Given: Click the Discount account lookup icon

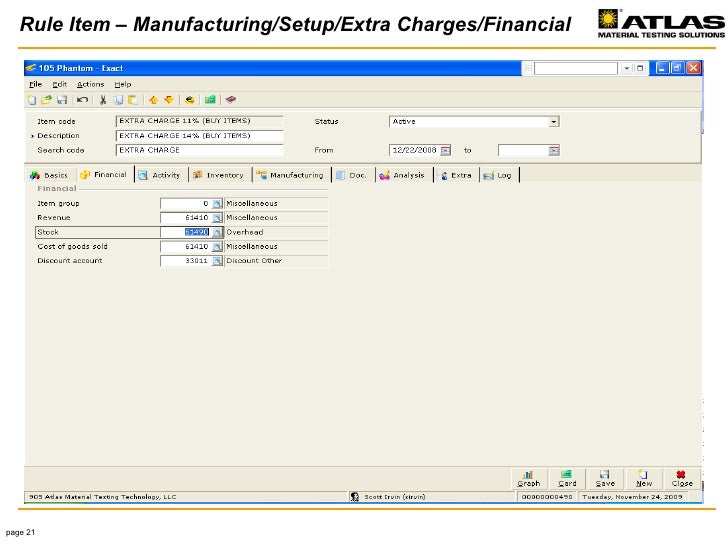Looking at the screenshot, I should point(217,261).
